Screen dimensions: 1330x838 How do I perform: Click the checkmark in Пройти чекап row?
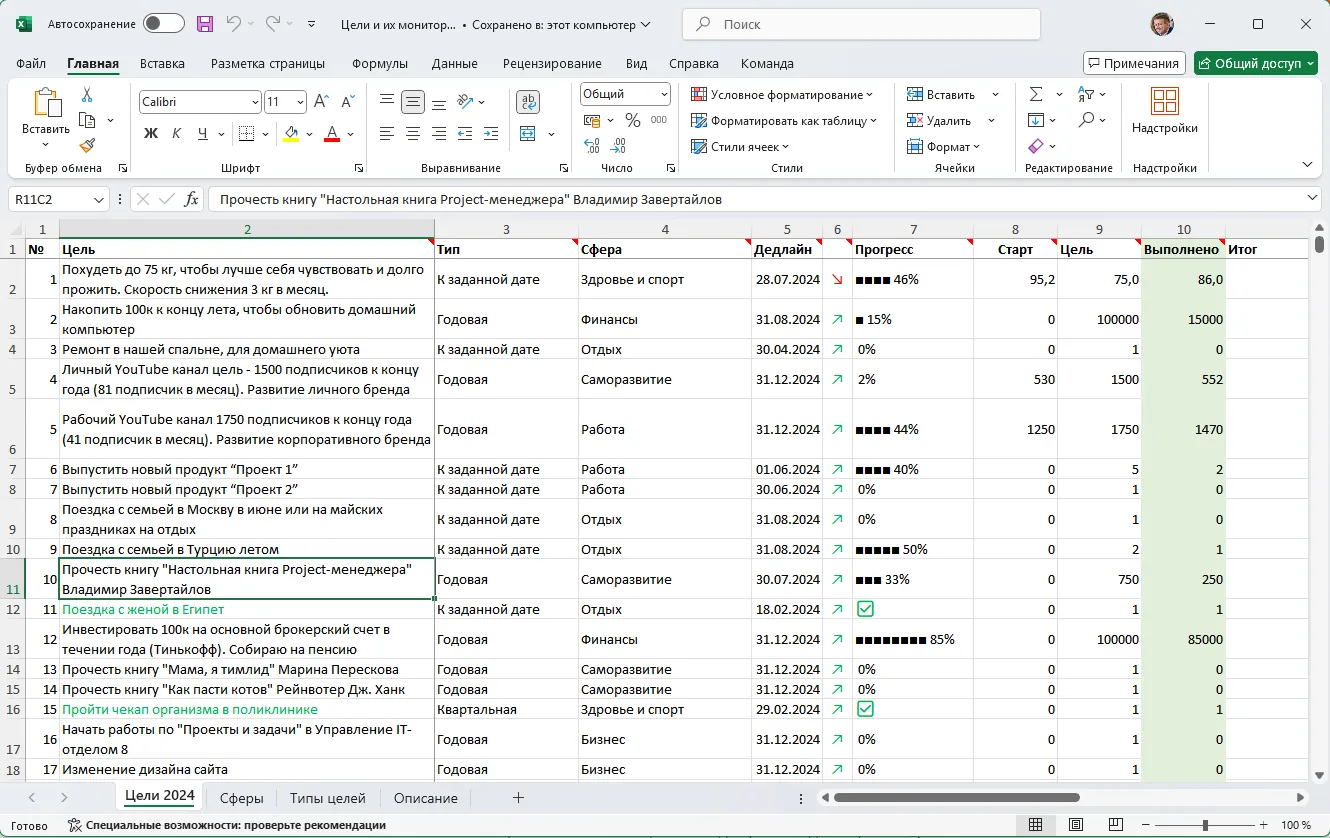pyautogui.click(x=865, y=709)
